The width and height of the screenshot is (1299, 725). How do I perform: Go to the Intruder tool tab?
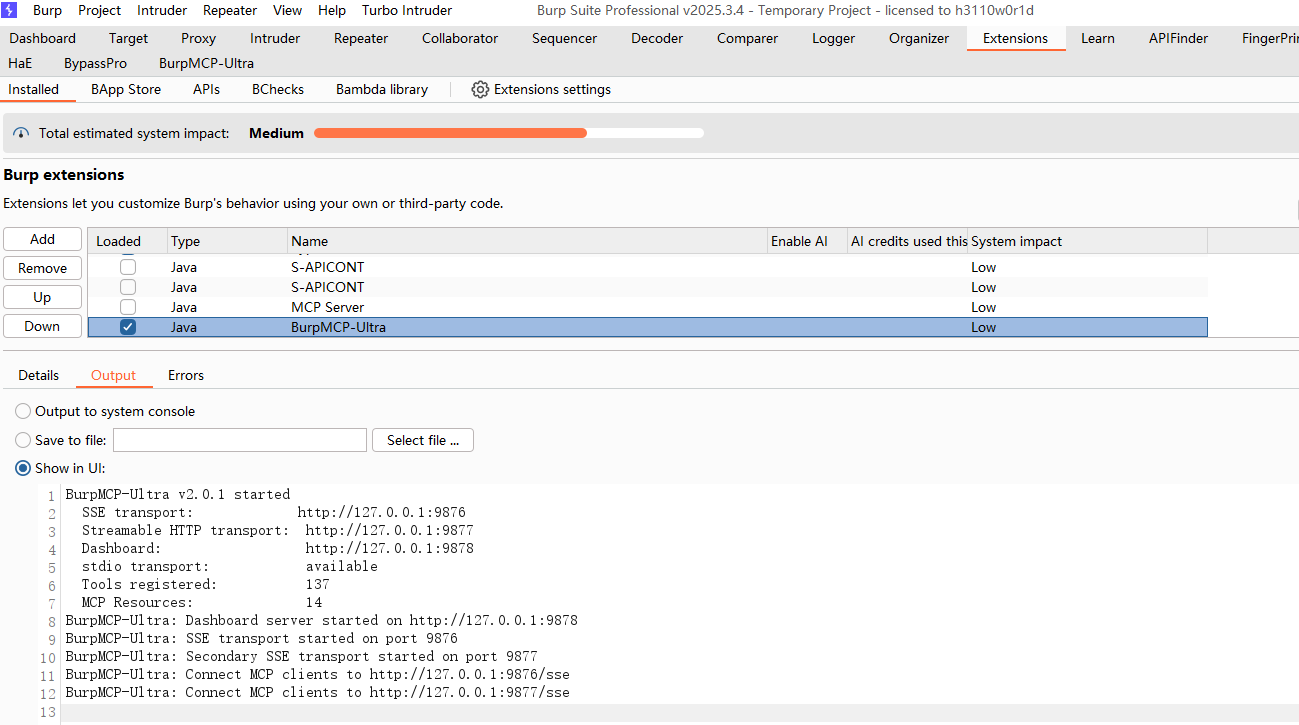[x=275, y=38]
